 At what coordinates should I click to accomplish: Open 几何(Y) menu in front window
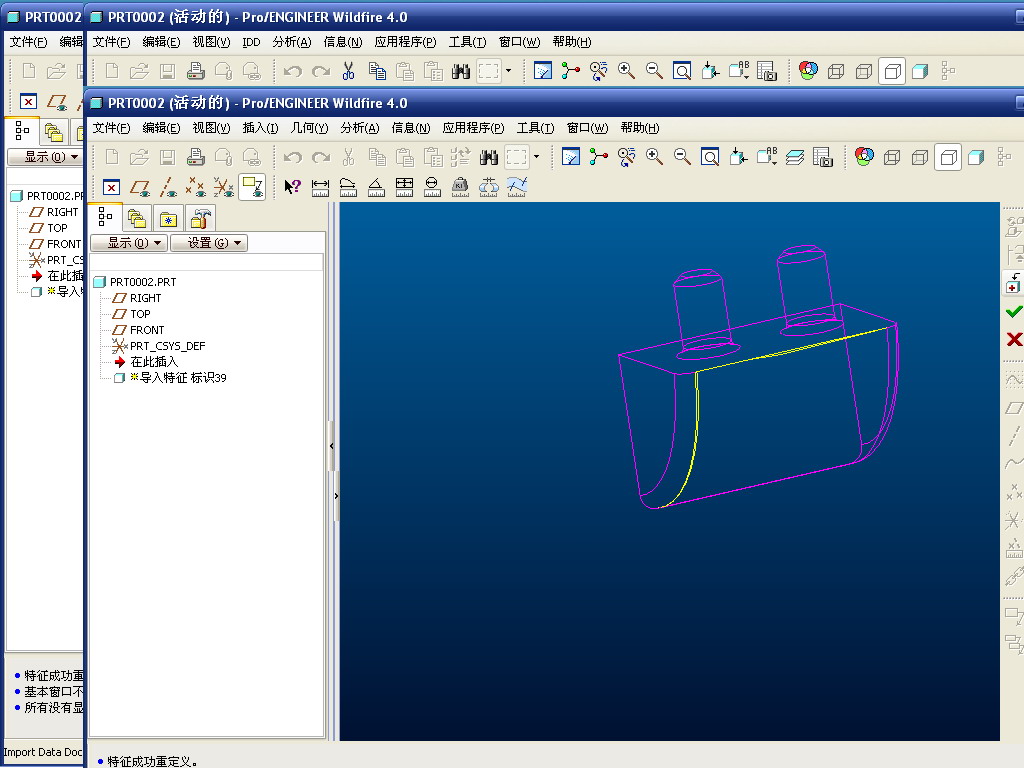(x=310, y=128)
